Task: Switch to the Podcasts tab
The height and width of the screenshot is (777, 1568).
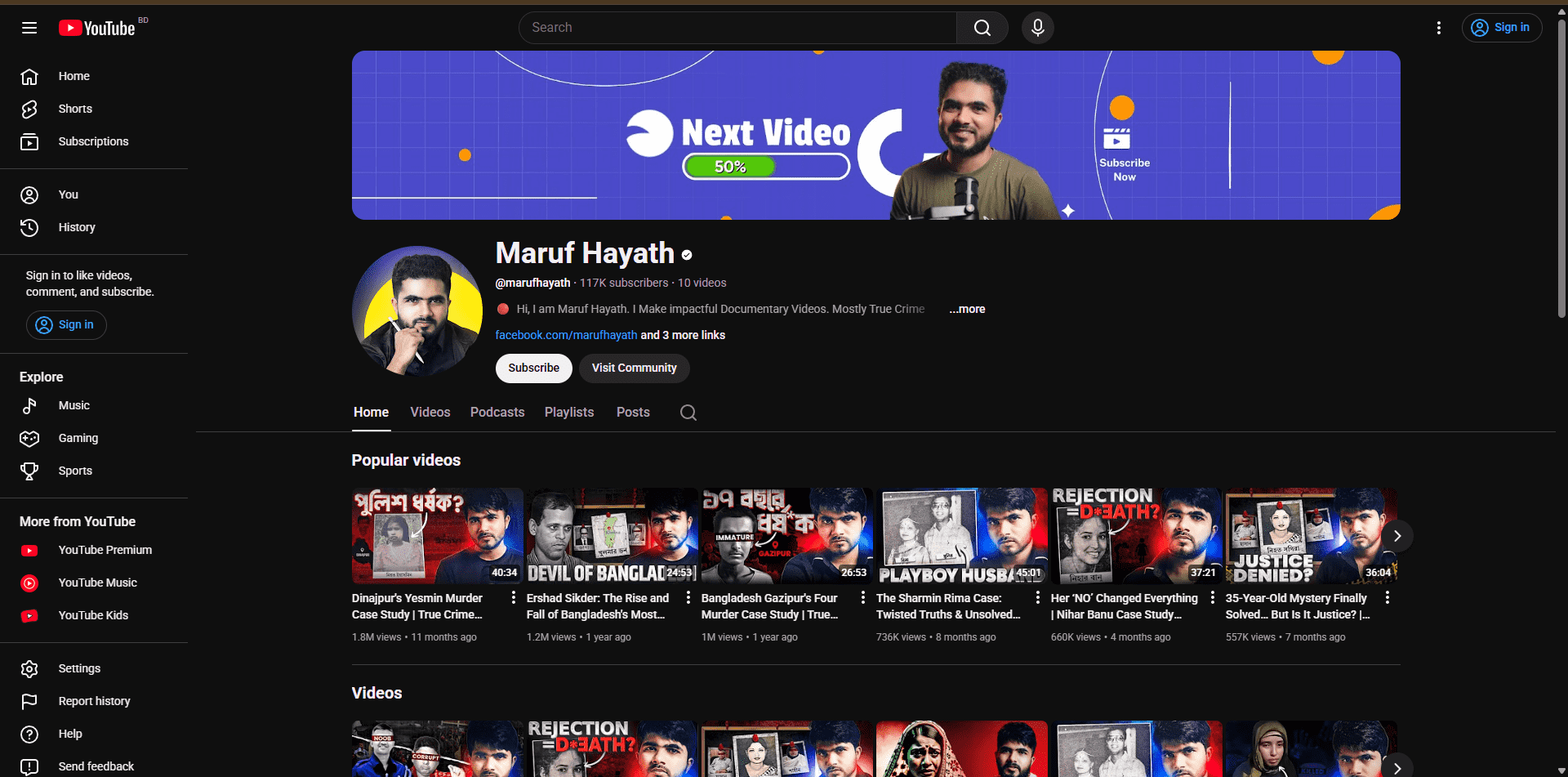Action: 497,412
